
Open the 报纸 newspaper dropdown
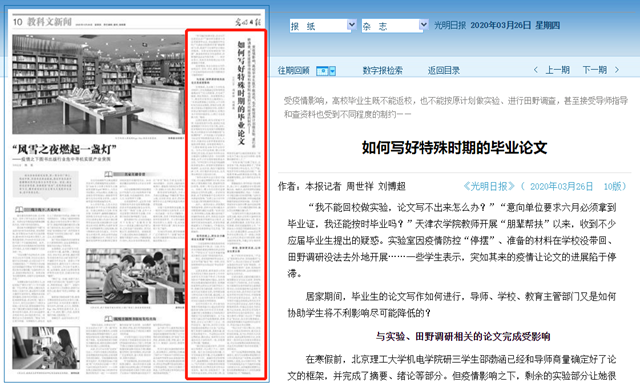click(x=323, y=26)
